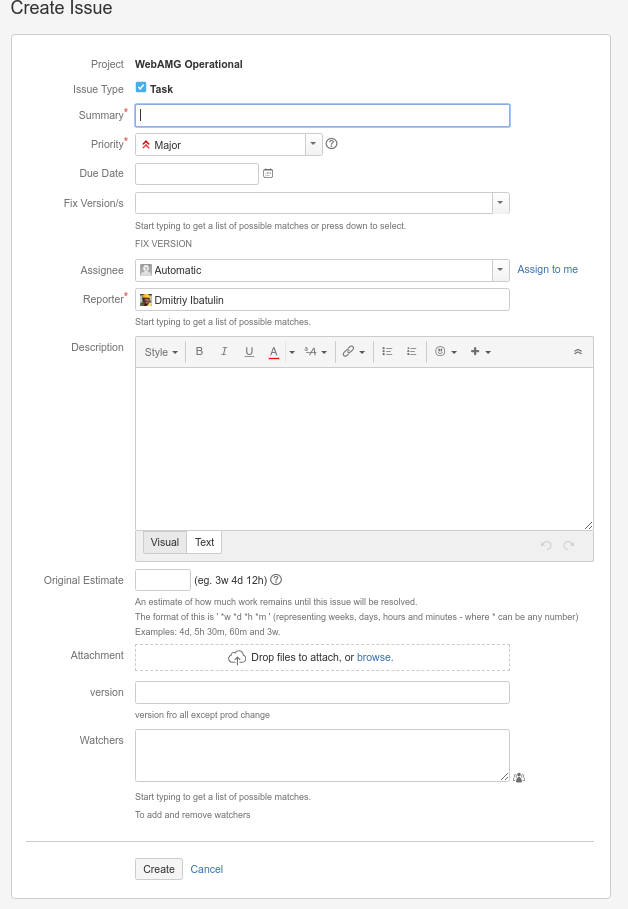628x909 pixels.
Task: Open the Priority dropdown showing Major
Action: click(313, 143)
